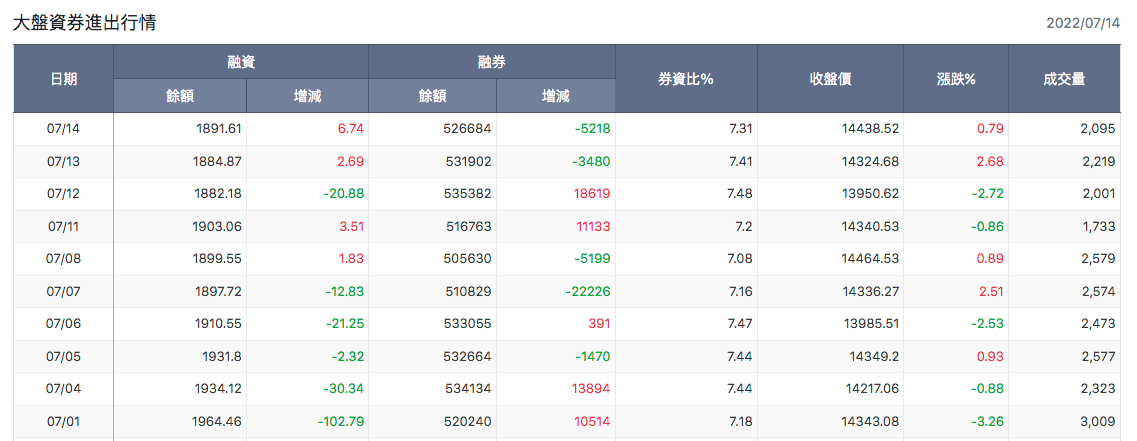Click margin balance value 1891.61
This screenshot has width=1137, height=441.
tap(219, 129)
